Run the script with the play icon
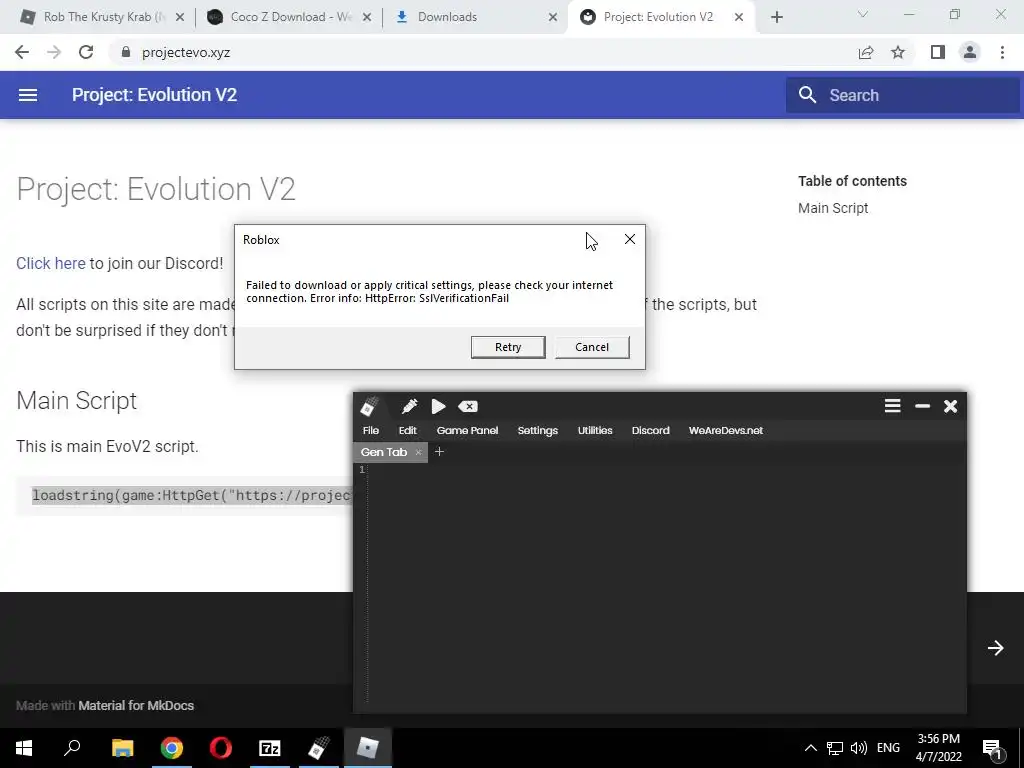Viewport: 1024px width, 768px height. coord(438,406)
